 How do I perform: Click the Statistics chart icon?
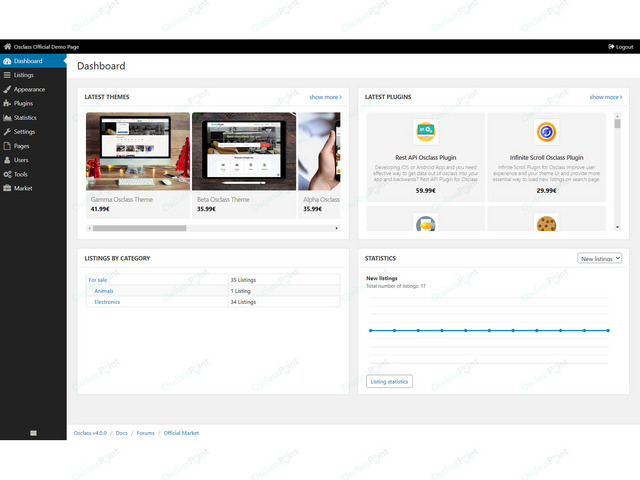7,118
